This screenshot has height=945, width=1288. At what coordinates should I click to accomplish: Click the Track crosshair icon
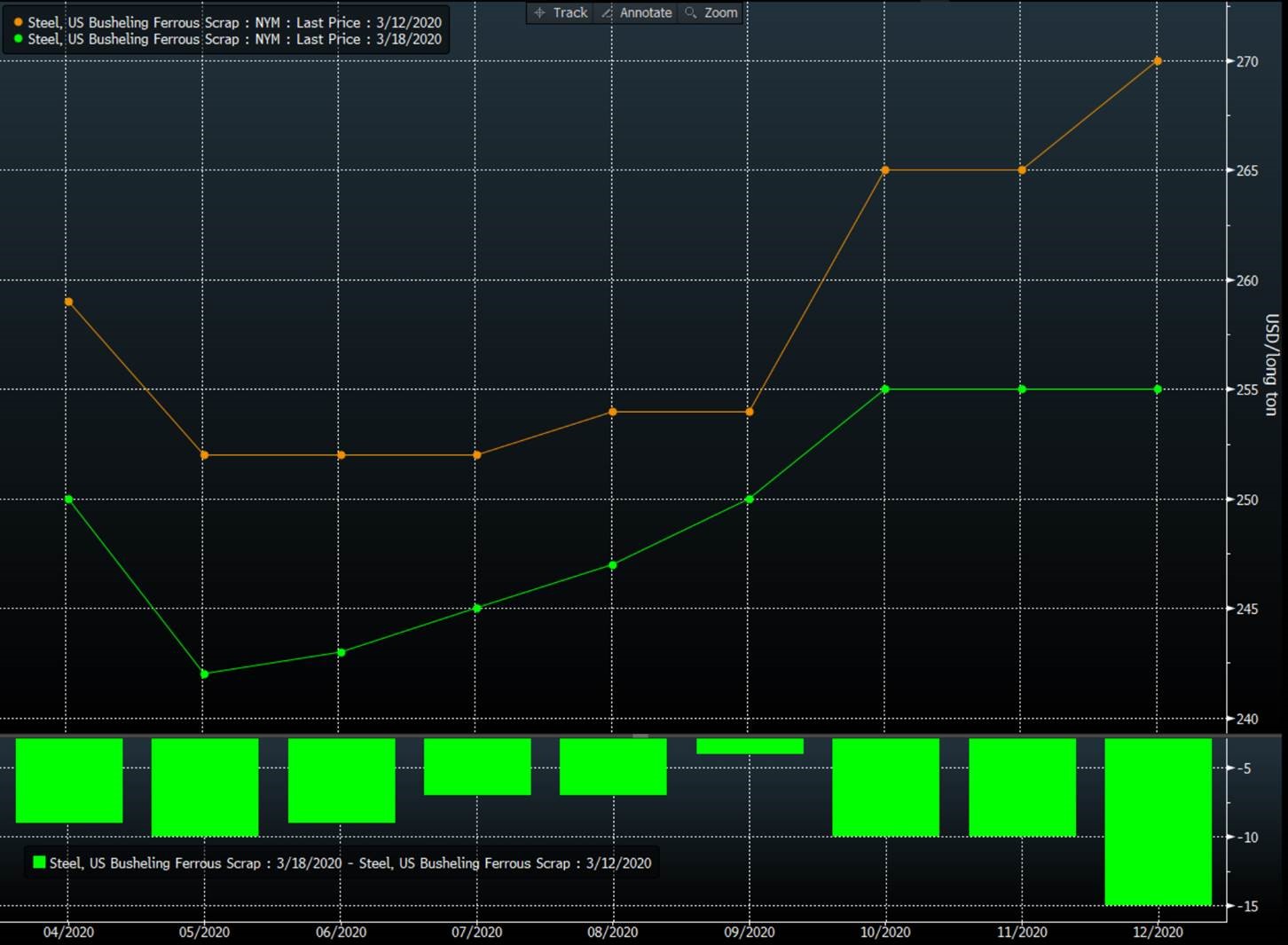539,12
